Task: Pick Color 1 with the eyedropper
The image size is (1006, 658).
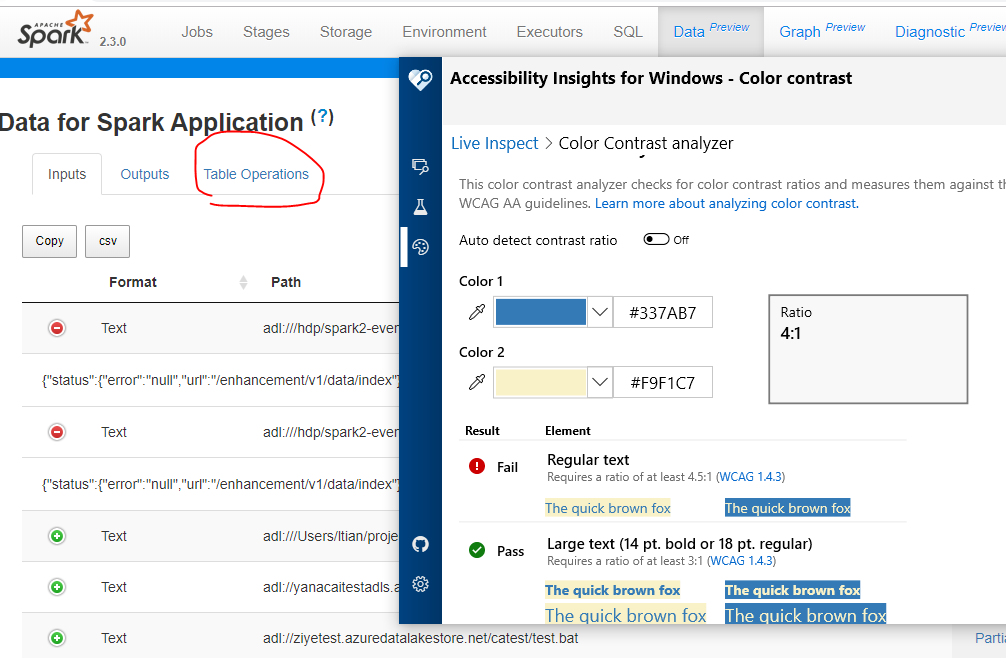Action: [476, 311]
